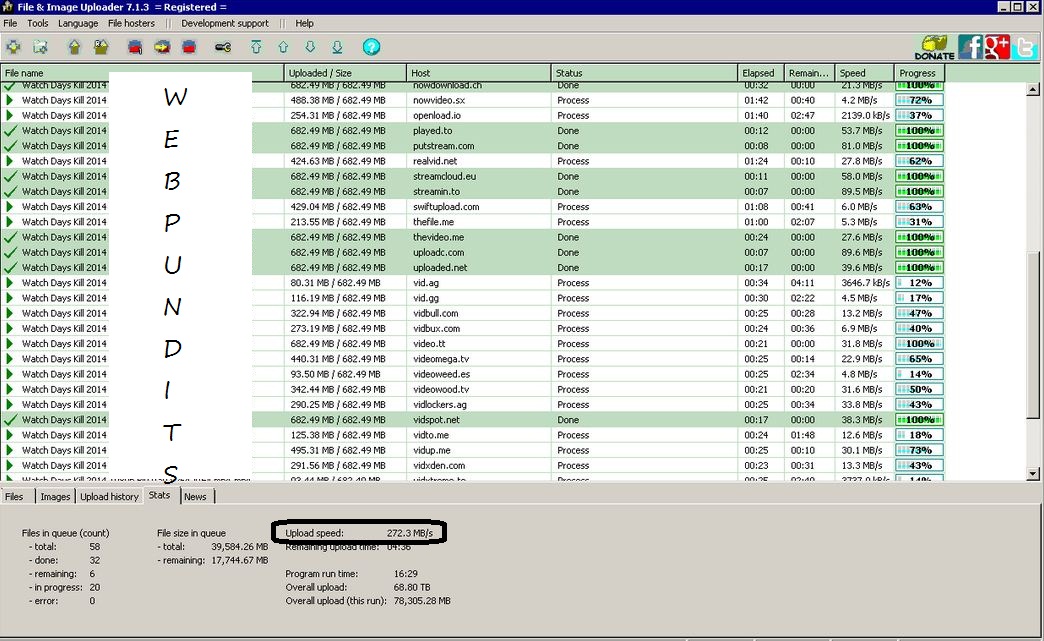Click the 272.3 MB/s upload speed value

click(409, 533)
